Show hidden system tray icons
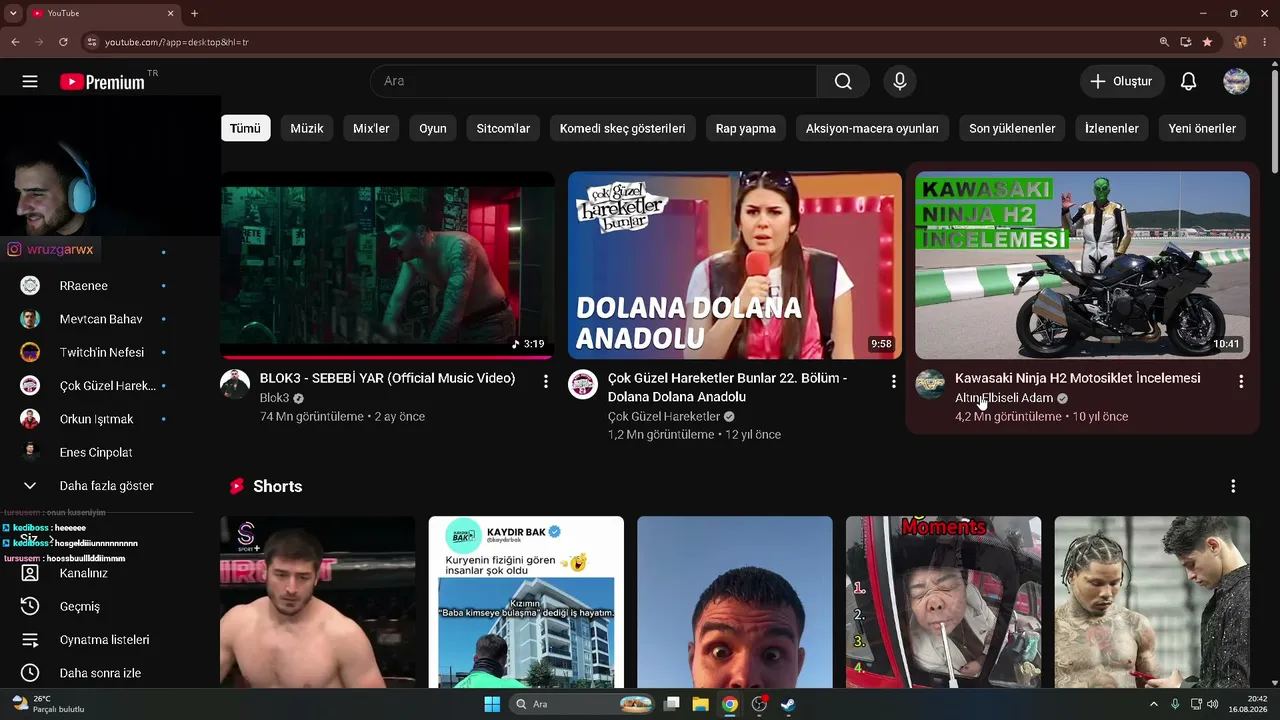Image resolution: width=1280 pixels, height=720 pixels. (x=1154, y=704)
